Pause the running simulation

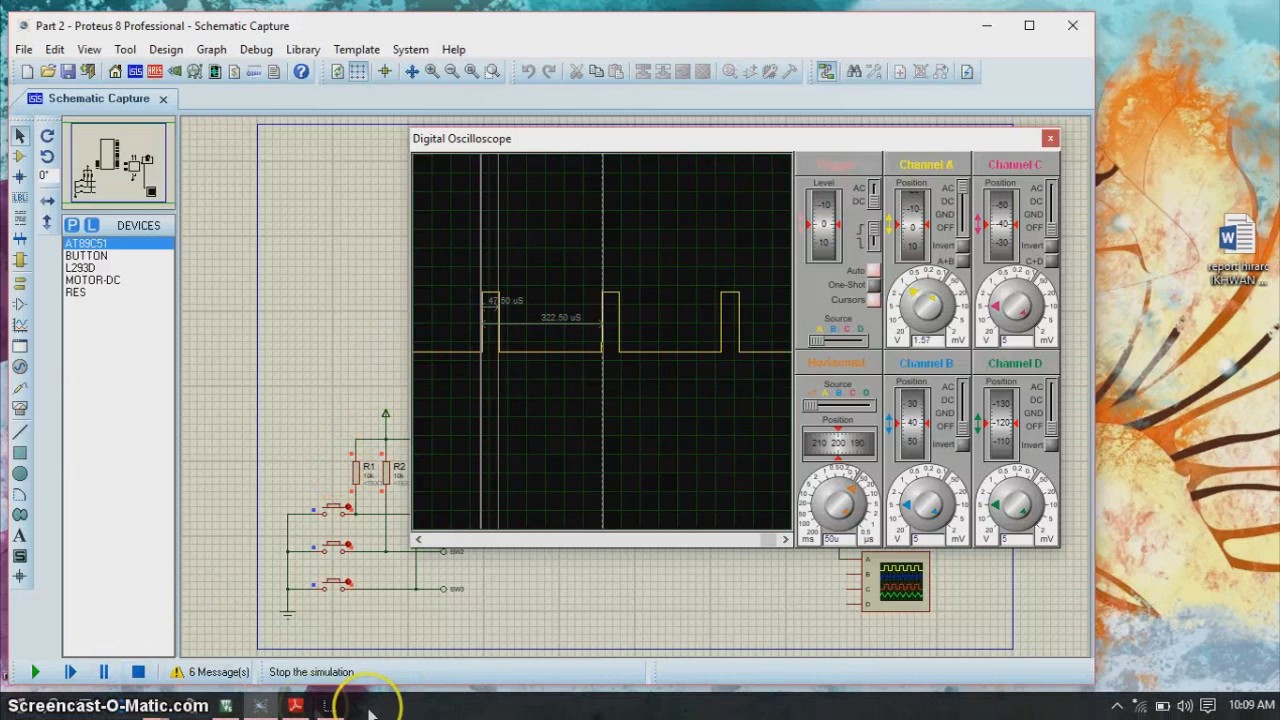click(103, 672)
